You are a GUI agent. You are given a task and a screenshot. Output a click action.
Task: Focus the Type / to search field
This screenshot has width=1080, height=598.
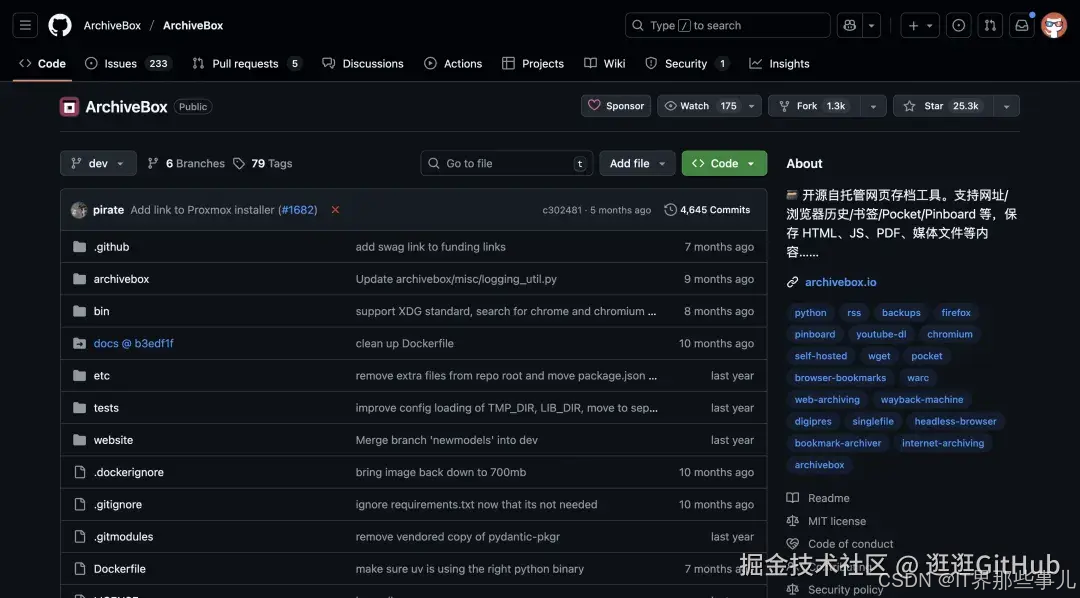727,25
